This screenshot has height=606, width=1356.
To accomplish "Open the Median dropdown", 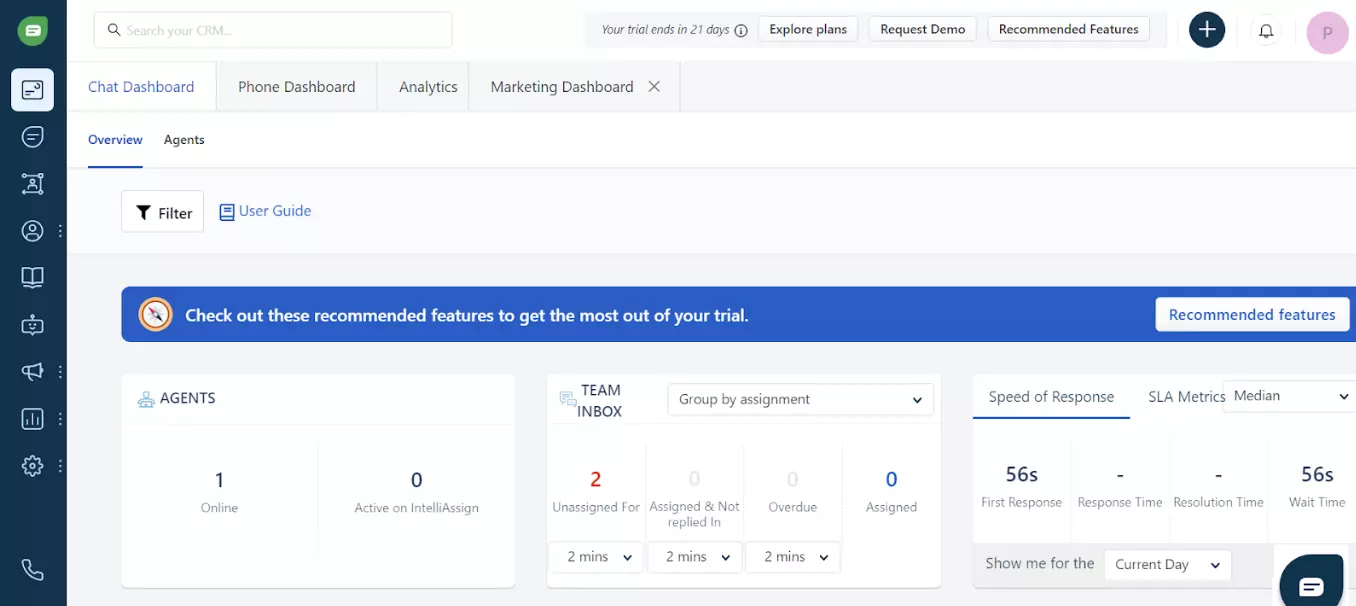I will coord(1289,396).
